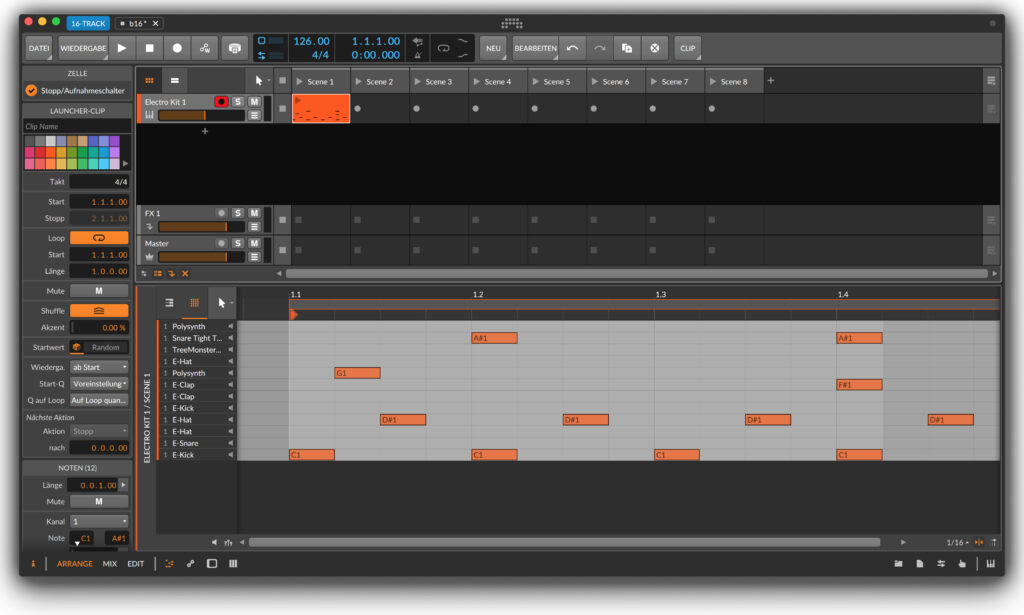Stop clips on the Electro Kit 1 track

[282, 108]
